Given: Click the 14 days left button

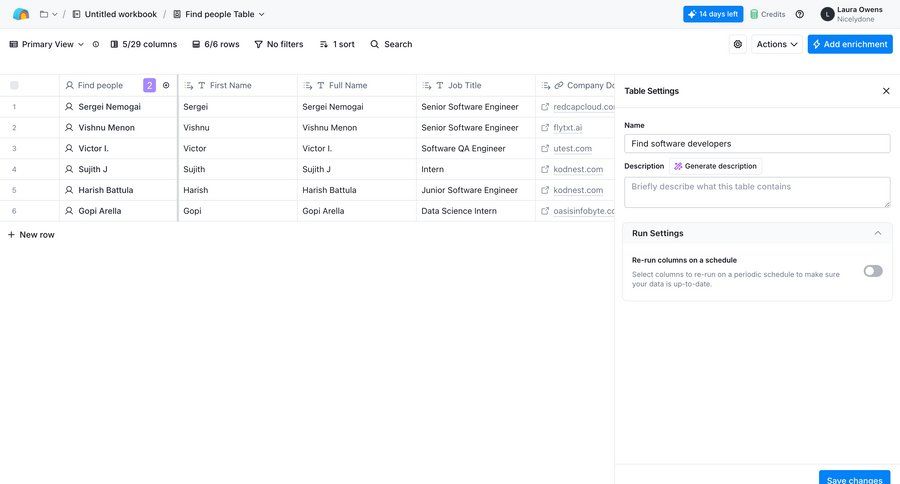Looking at the screenshot, I should click(713, 14).
